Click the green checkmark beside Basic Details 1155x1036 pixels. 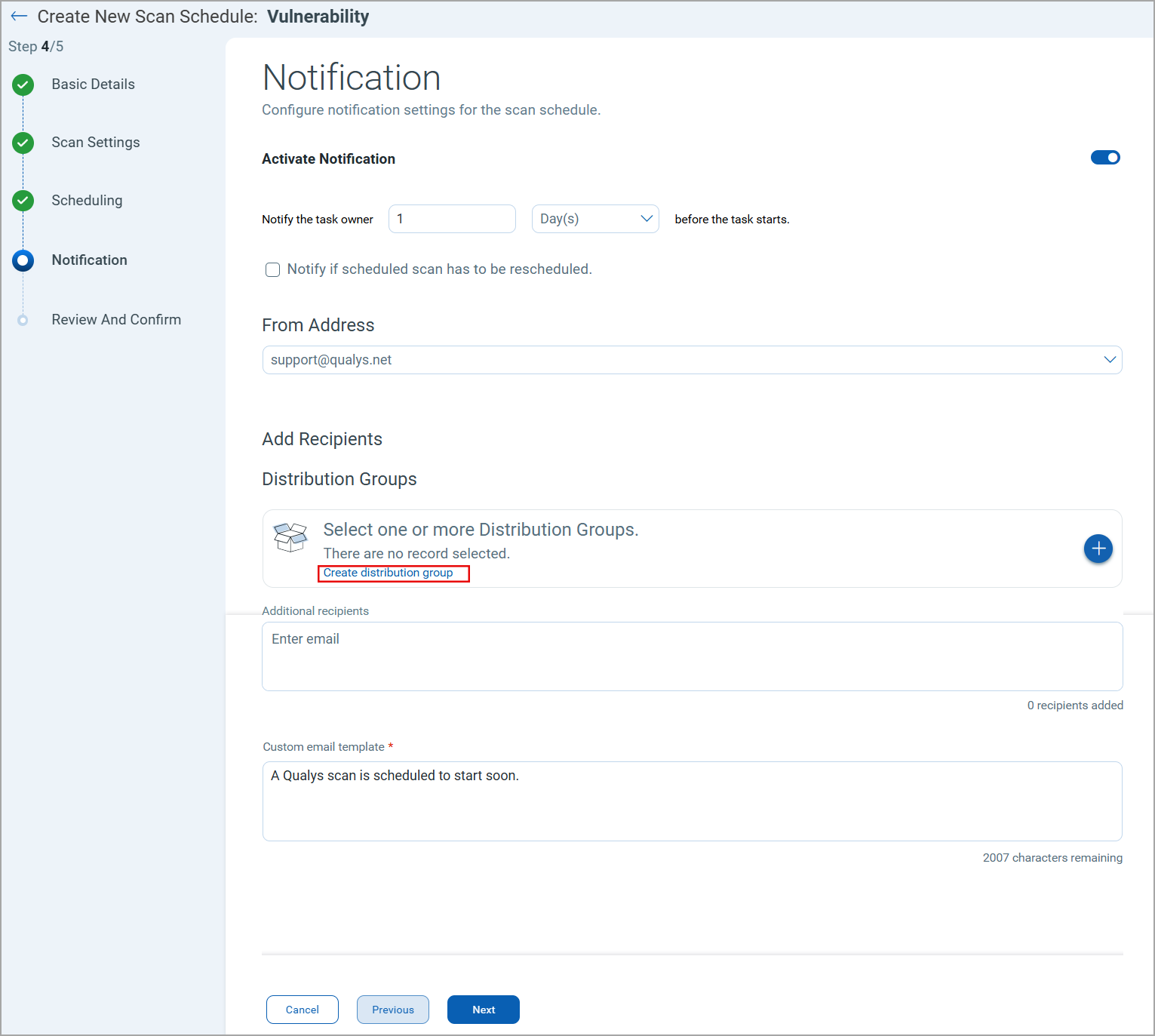[23, 85]
